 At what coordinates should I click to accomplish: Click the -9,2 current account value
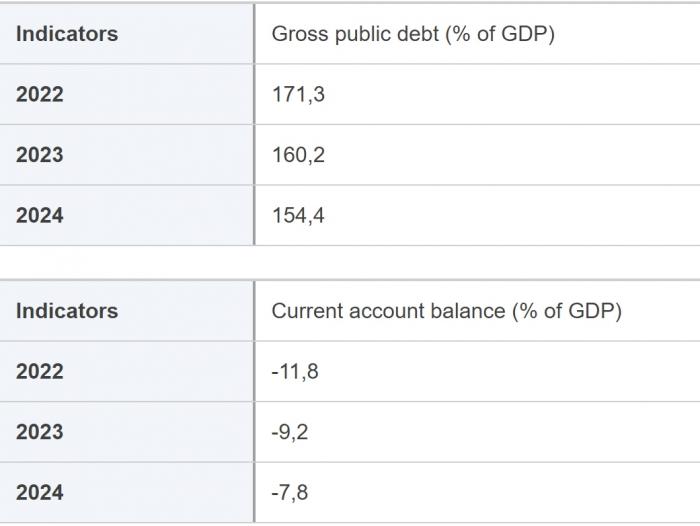(x=292, y=432)
